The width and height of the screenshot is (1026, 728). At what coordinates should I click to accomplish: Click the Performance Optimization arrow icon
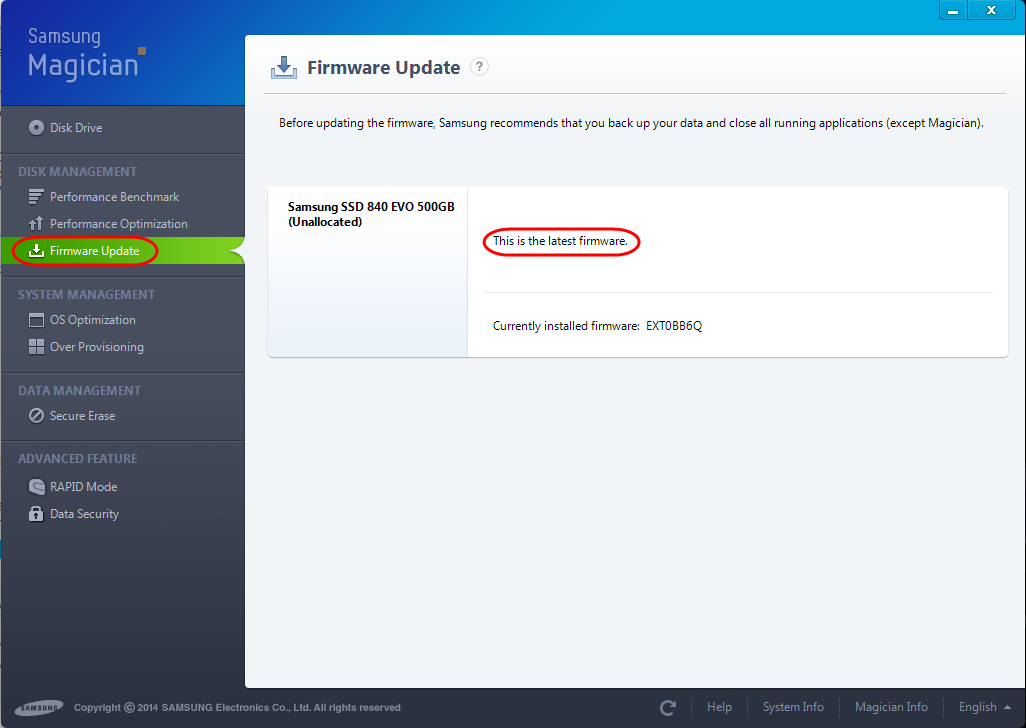pyautogui.click(x=36, y=224)
